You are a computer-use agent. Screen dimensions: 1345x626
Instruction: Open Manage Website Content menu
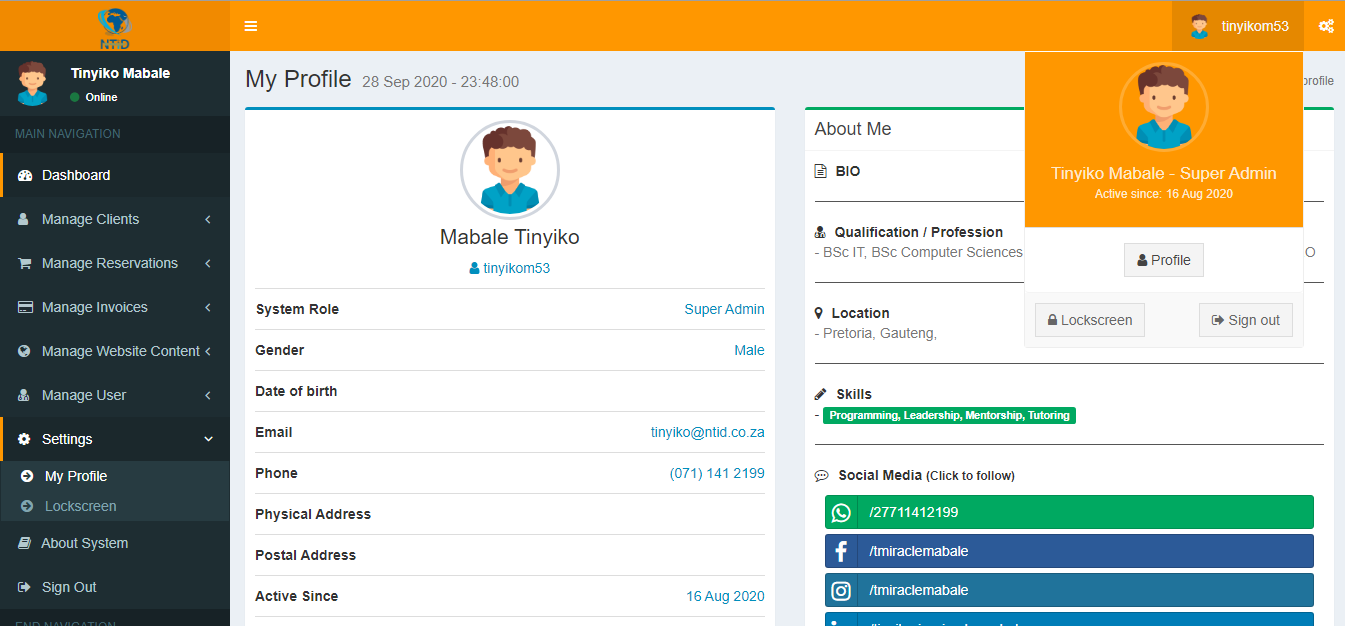click(x=115, y=351)
